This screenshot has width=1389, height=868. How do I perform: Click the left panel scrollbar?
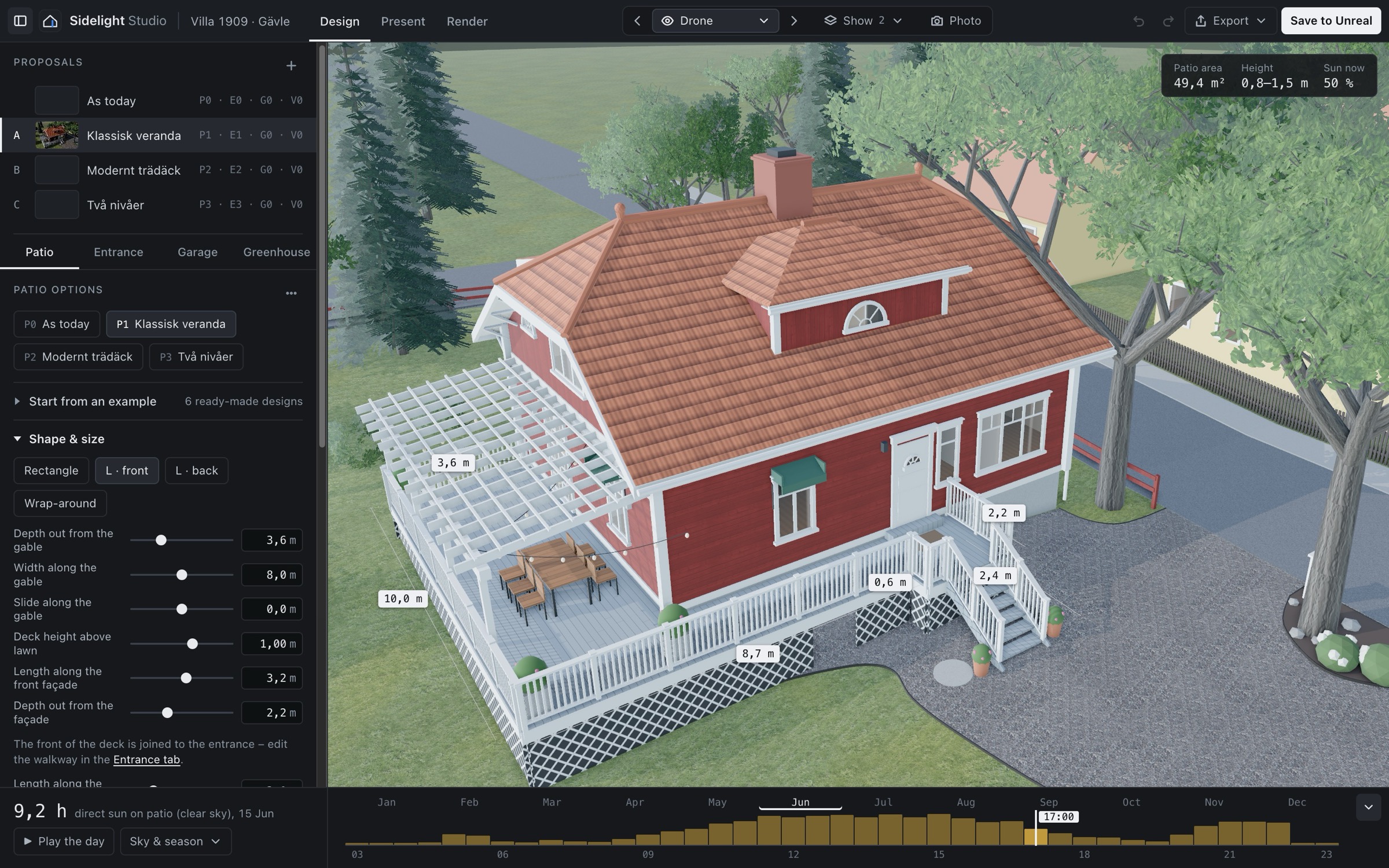point(322,246)
